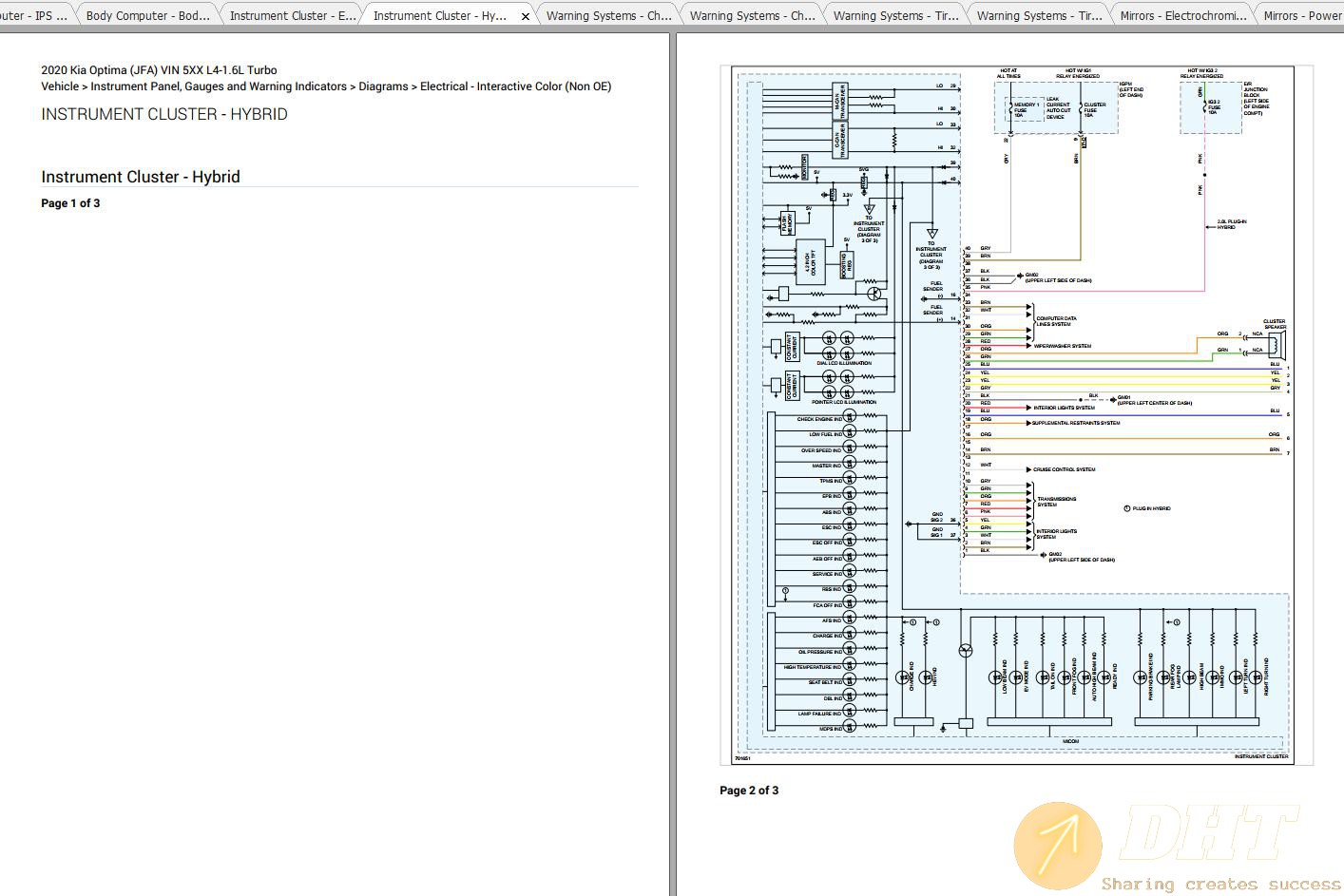
Task: Open the Mirrors - Electrochromi... tab
Action: coord(1182,15)
